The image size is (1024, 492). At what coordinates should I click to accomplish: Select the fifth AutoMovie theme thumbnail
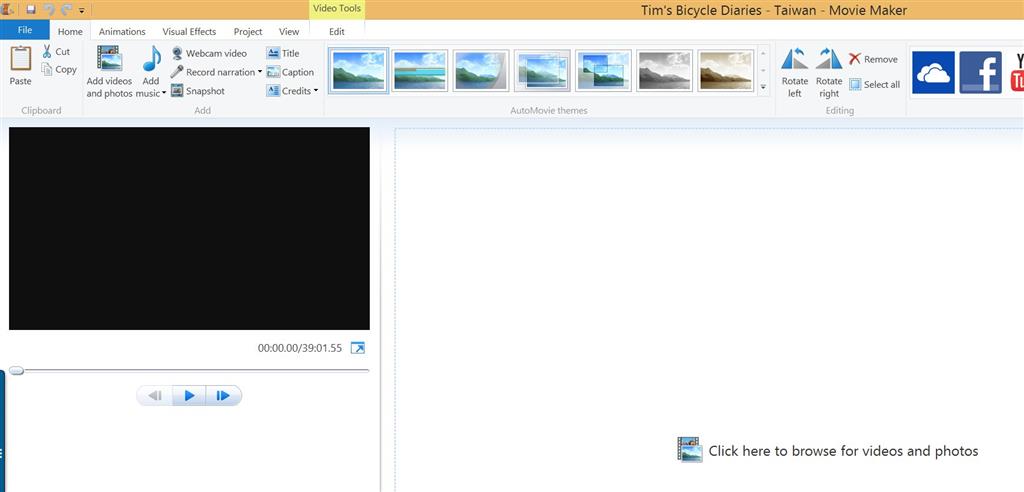(x=603, y=71)
